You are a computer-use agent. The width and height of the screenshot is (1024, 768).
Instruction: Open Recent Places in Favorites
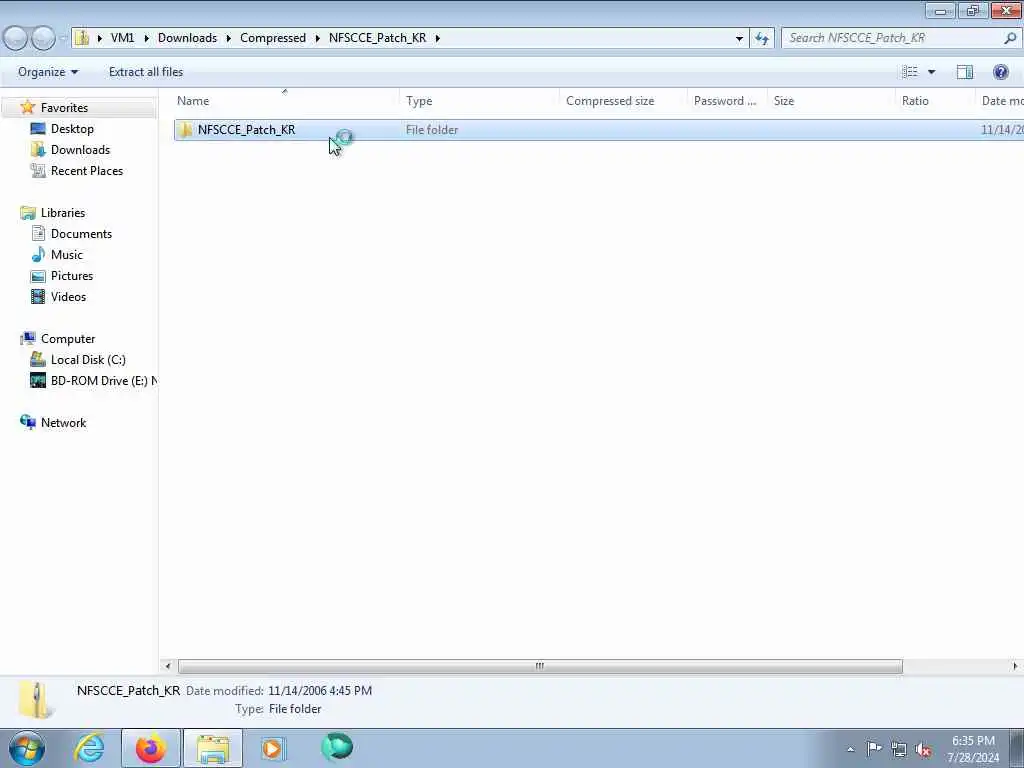click(87, 170)
